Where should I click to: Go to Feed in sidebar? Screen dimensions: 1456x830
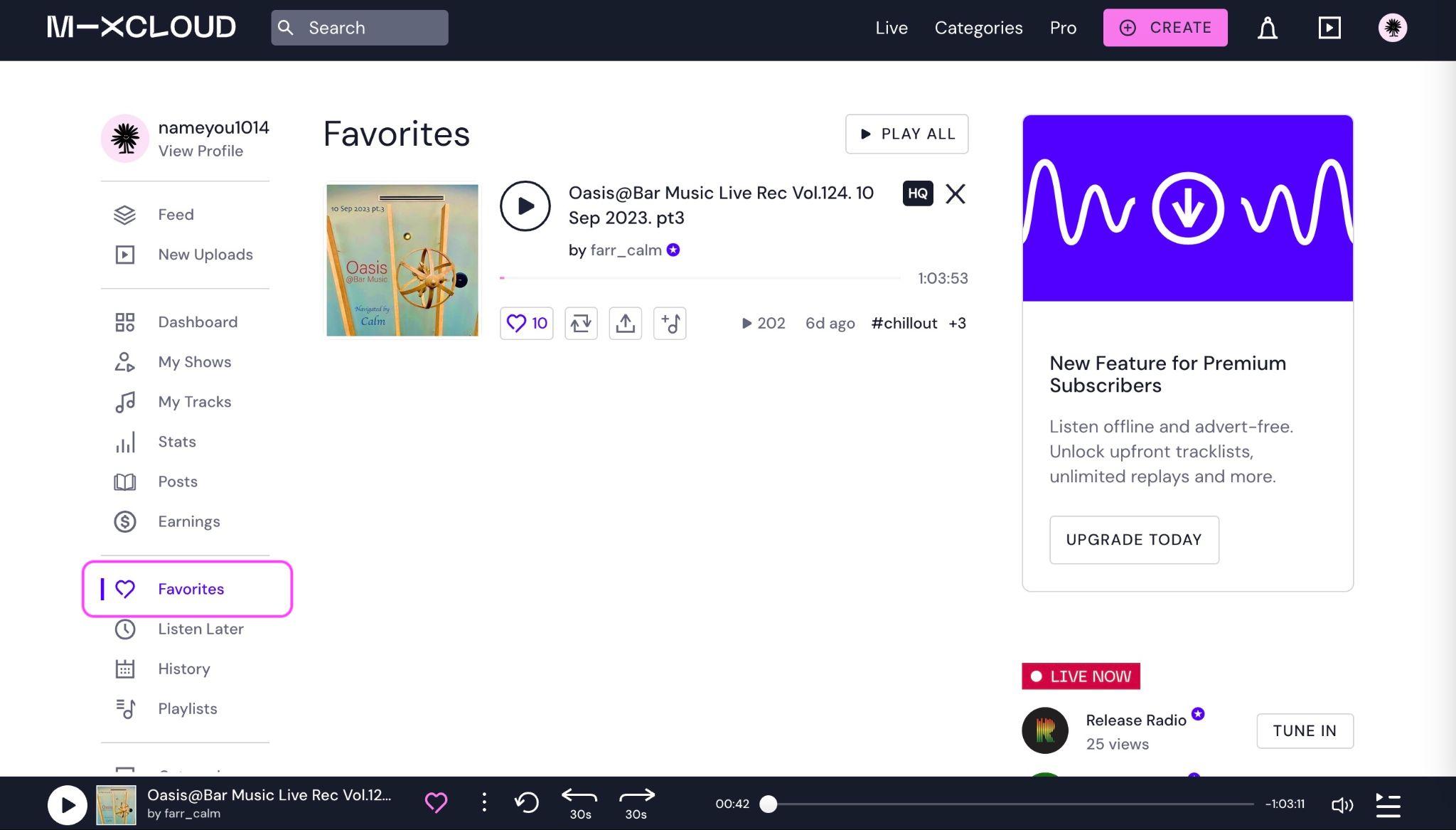click(176, 214)
